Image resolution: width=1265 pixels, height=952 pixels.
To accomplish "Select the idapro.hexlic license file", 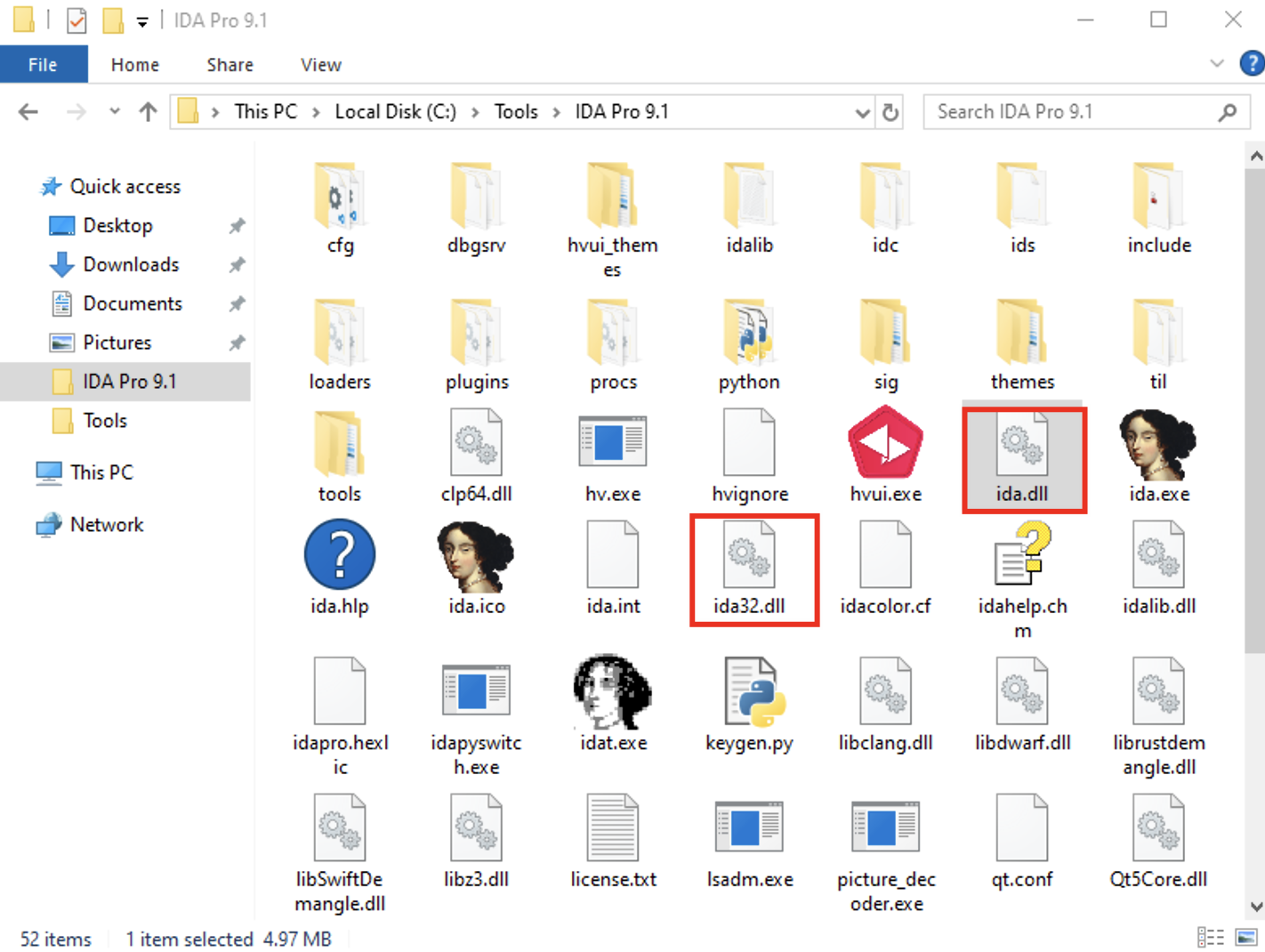I will click(x=340, y=716).
